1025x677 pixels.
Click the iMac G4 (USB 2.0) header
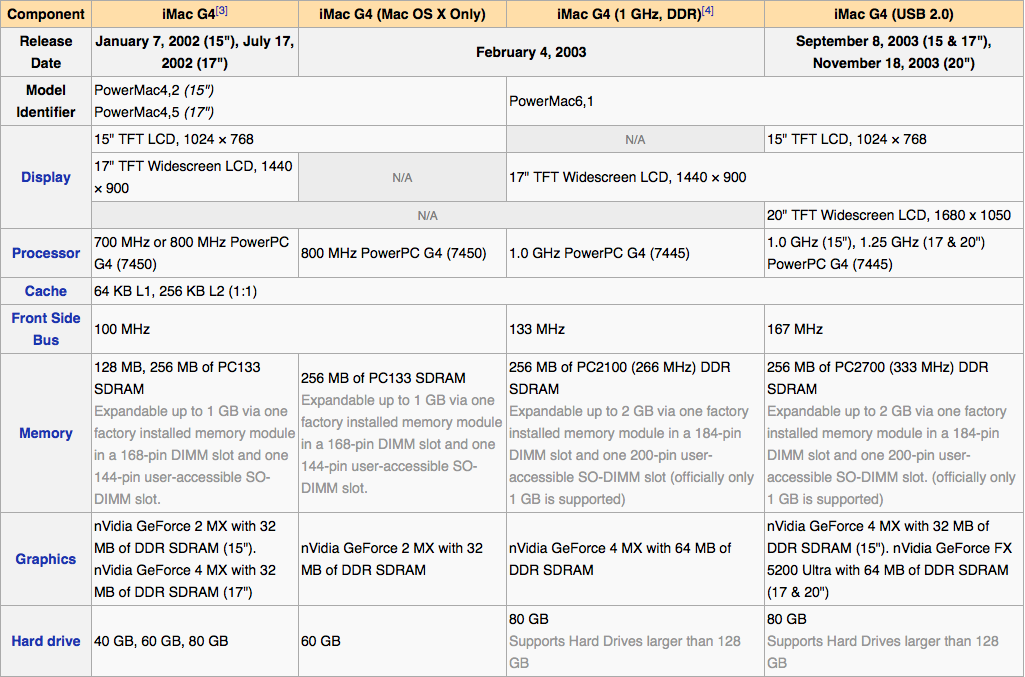point(894,14)
